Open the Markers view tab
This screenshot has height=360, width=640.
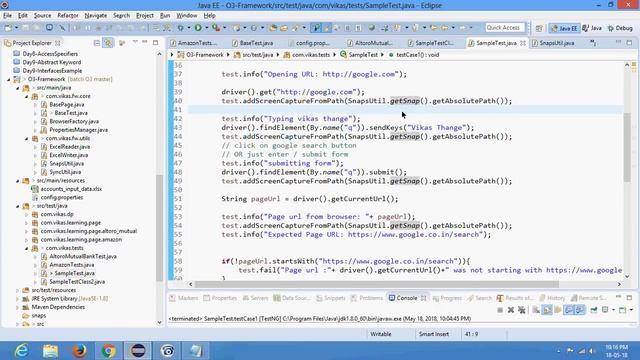(x=184, y=298)
